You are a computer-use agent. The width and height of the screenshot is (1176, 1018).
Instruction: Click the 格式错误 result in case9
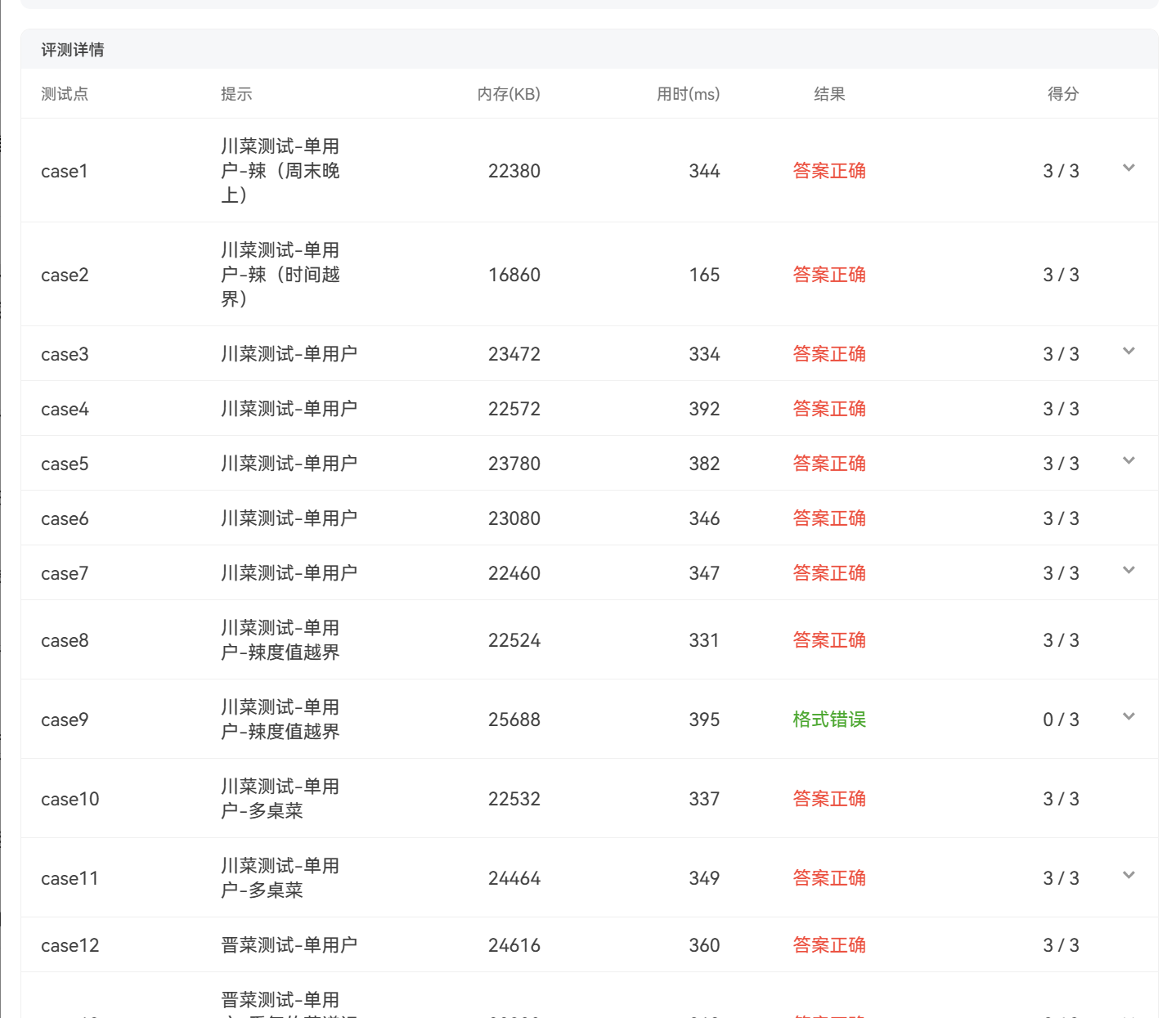(829, 720)
